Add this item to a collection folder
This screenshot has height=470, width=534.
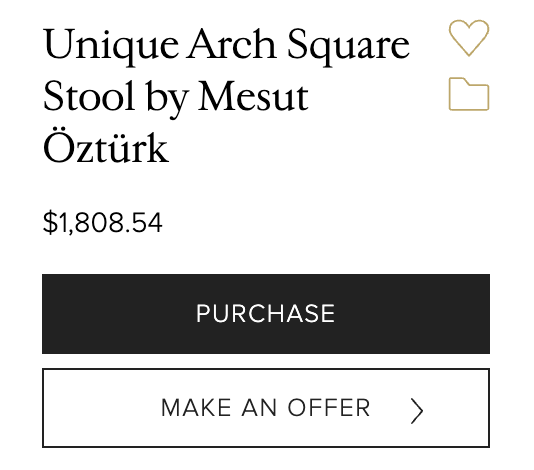point(469,94)
